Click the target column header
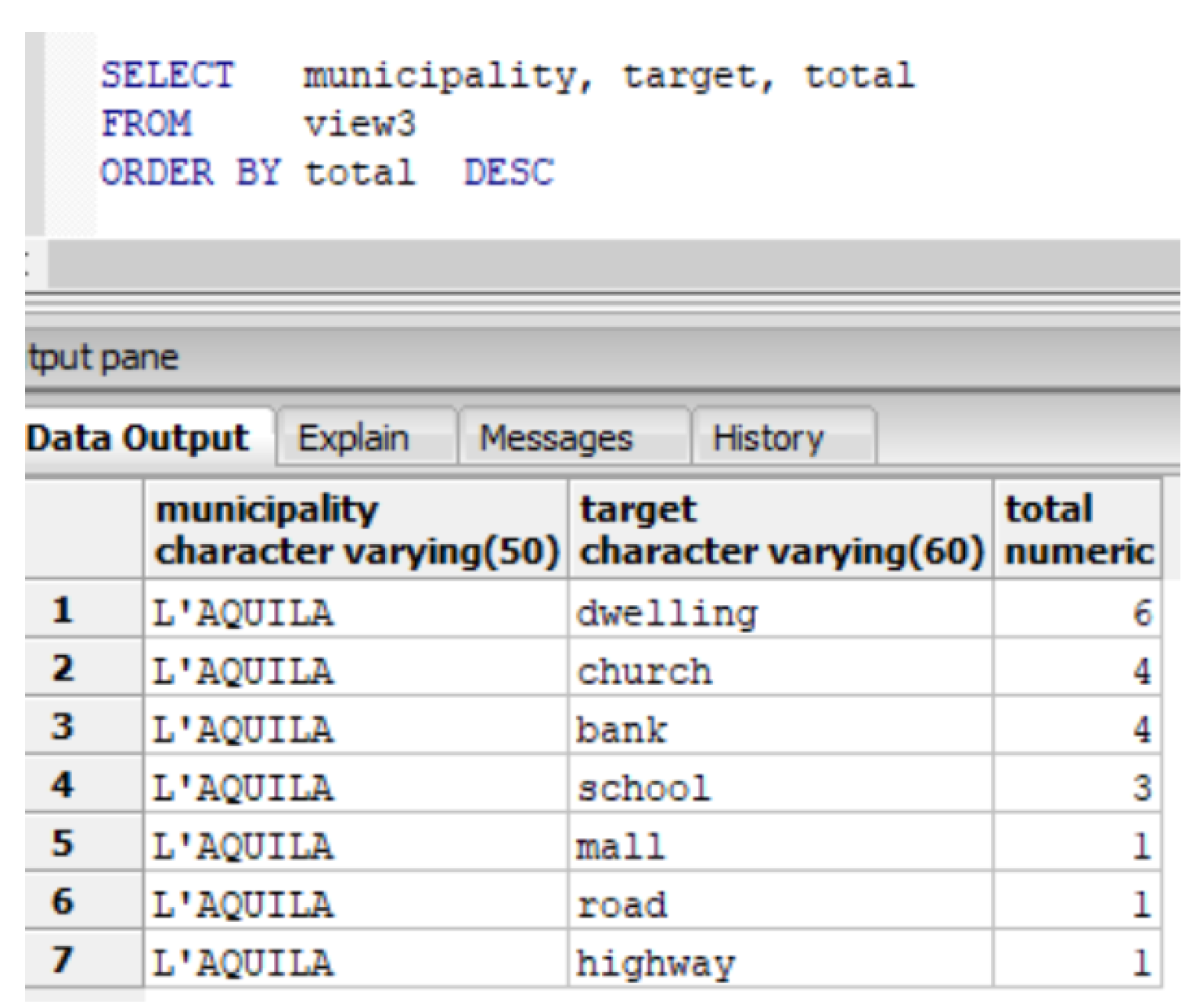Viewport: 1196px width, 1008px height. [780, 531]
